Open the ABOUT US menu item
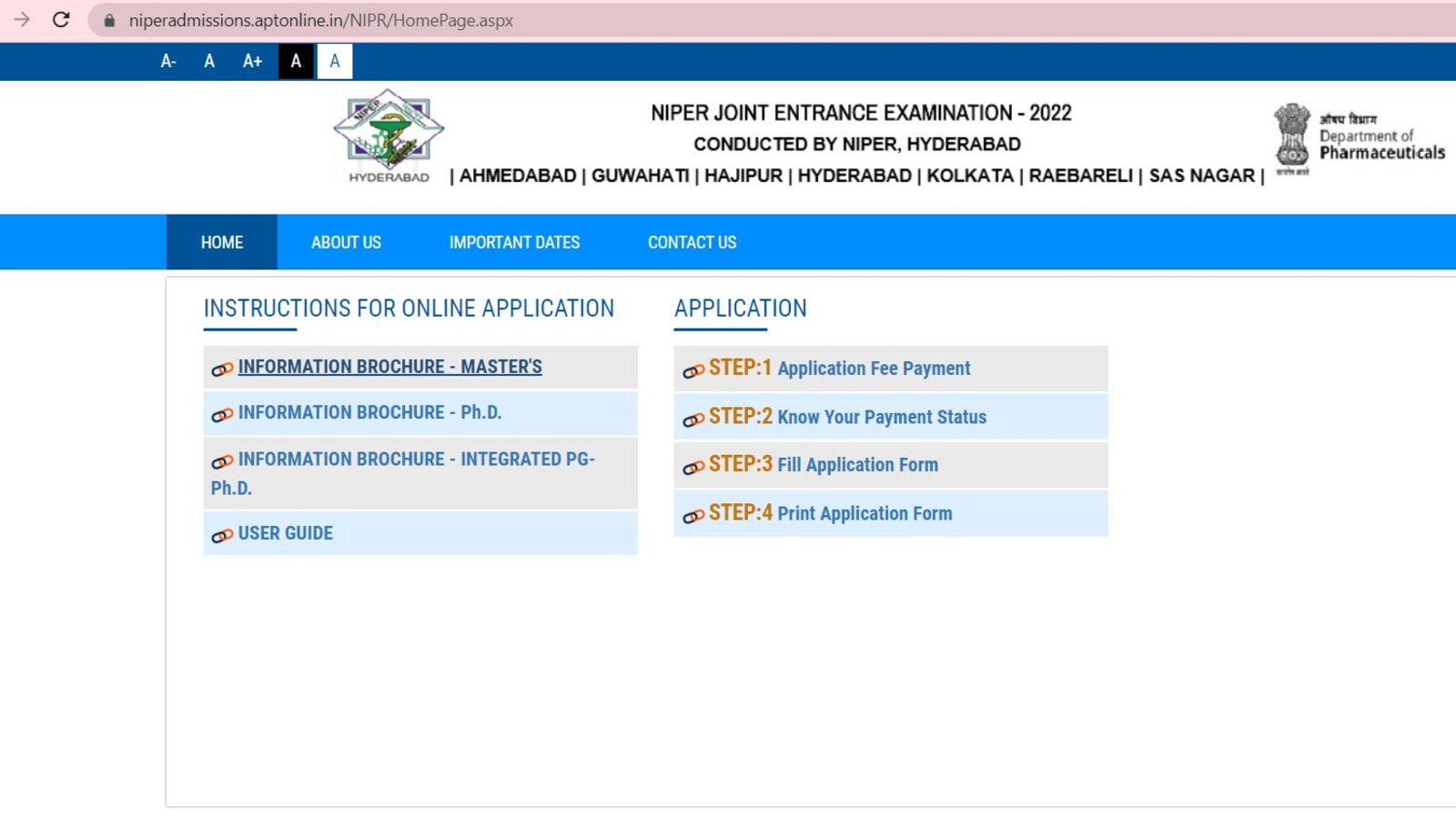This screenshot has height=819, width=1456. click(346, 242)
